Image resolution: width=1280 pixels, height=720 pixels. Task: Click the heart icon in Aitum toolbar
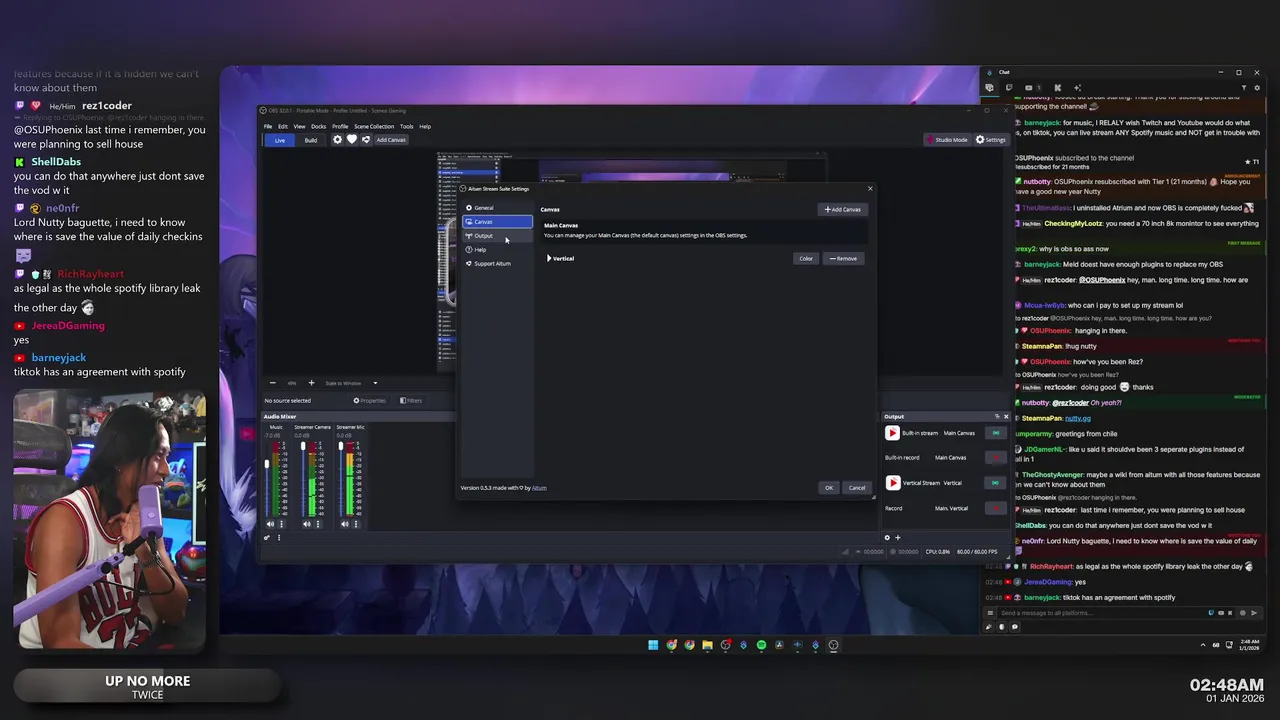352,140
